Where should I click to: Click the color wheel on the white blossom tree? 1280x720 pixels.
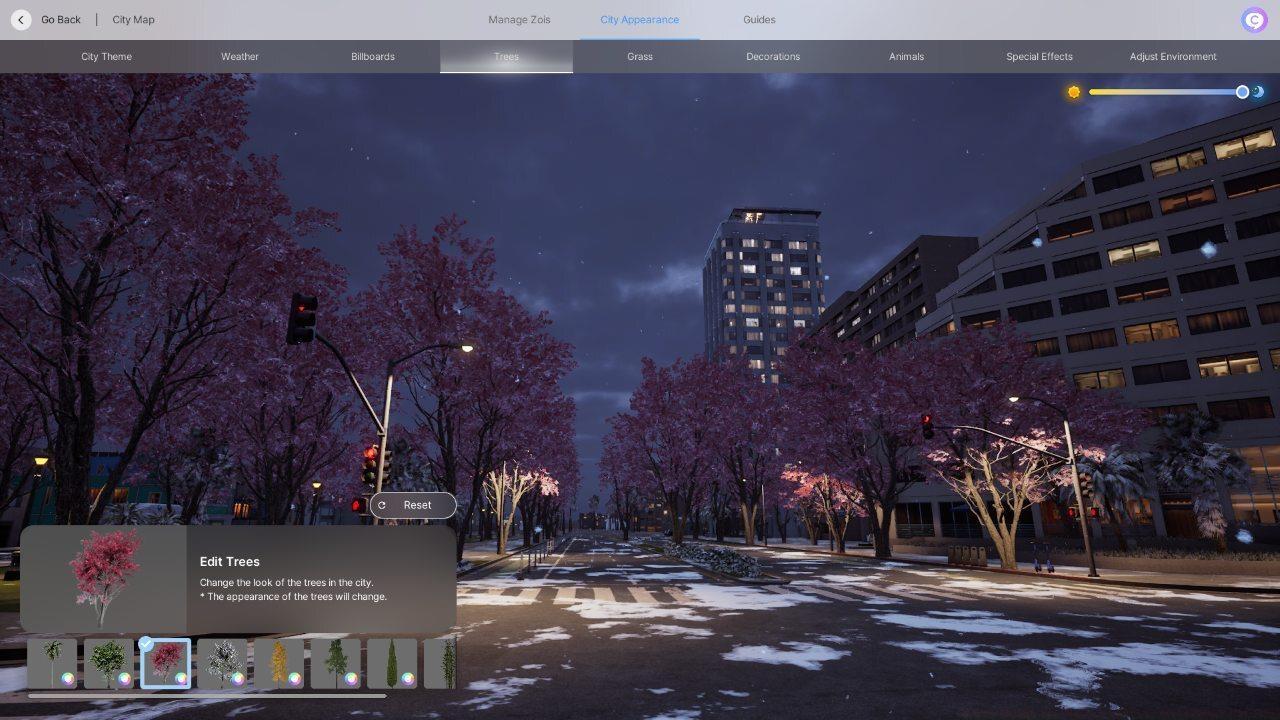[x=237, y=678]
